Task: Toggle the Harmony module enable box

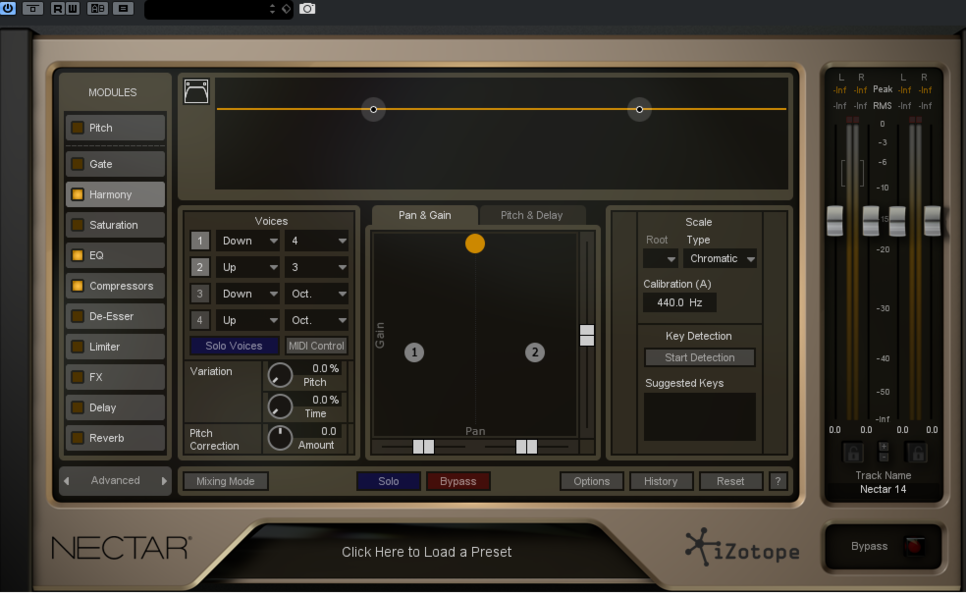Action: [x=78, y=194]
